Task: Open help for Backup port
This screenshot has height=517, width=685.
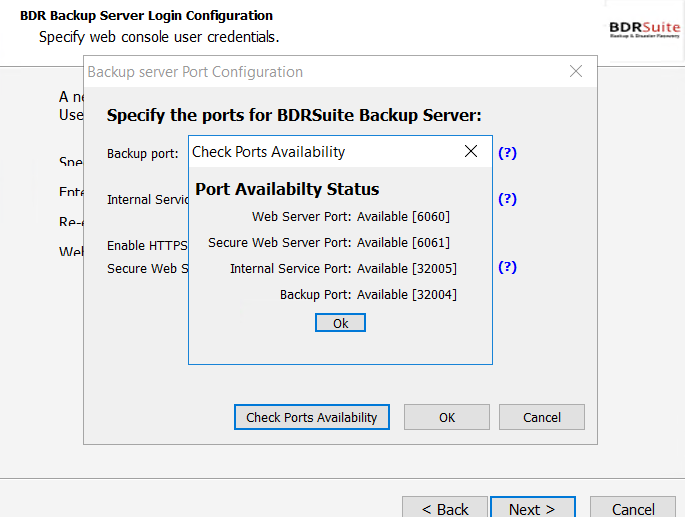Action: point(508,153)
